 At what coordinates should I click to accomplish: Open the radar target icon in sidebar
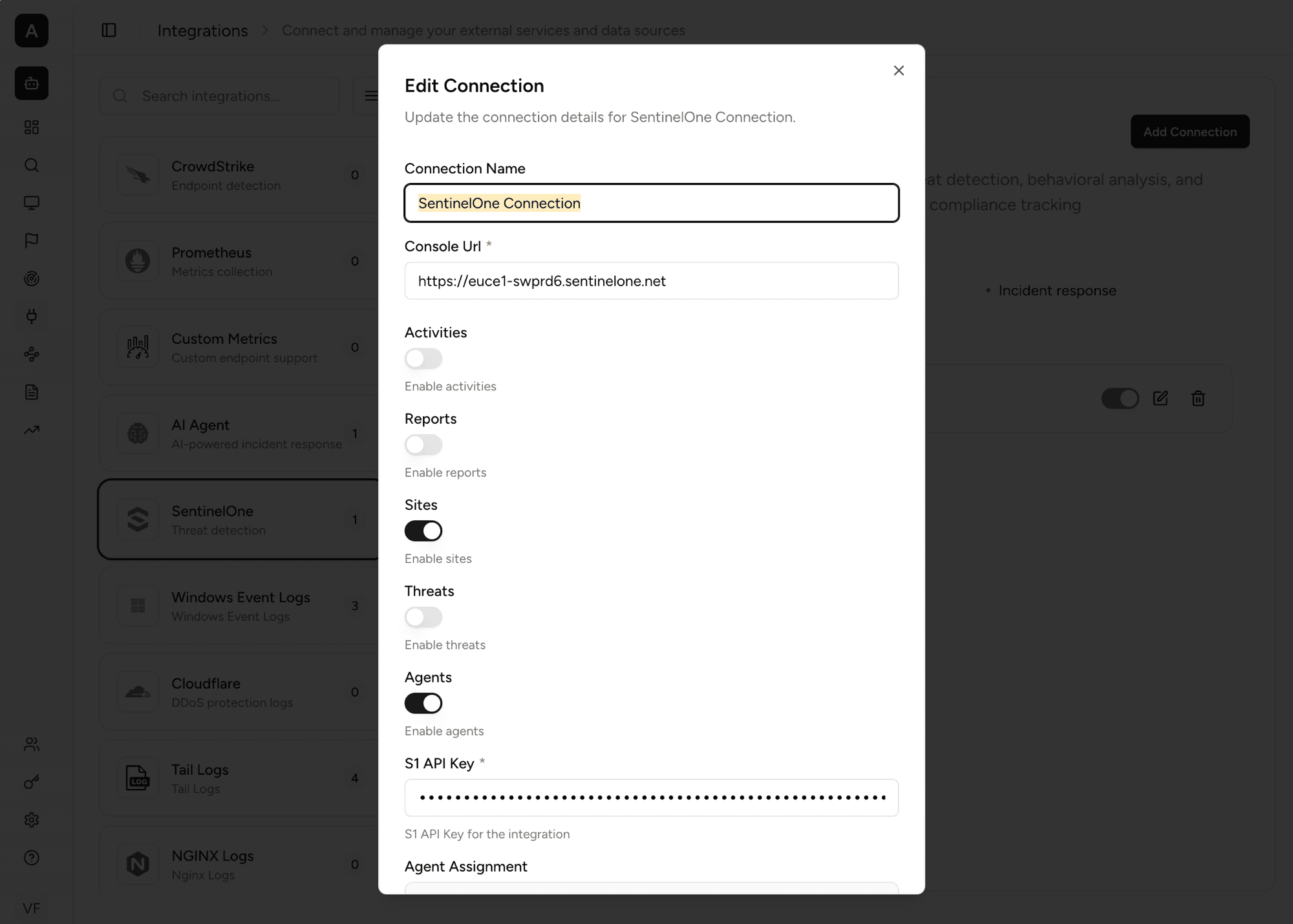(32, 278)
